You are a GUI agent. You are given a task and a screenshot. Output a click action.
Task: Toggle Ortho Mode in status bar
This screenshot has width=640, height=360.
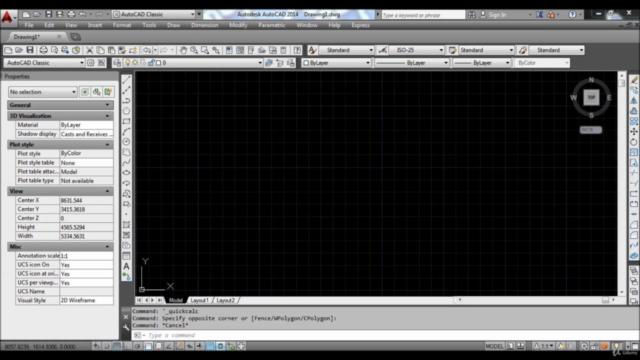pyautogui.click(x=127, y=346)
